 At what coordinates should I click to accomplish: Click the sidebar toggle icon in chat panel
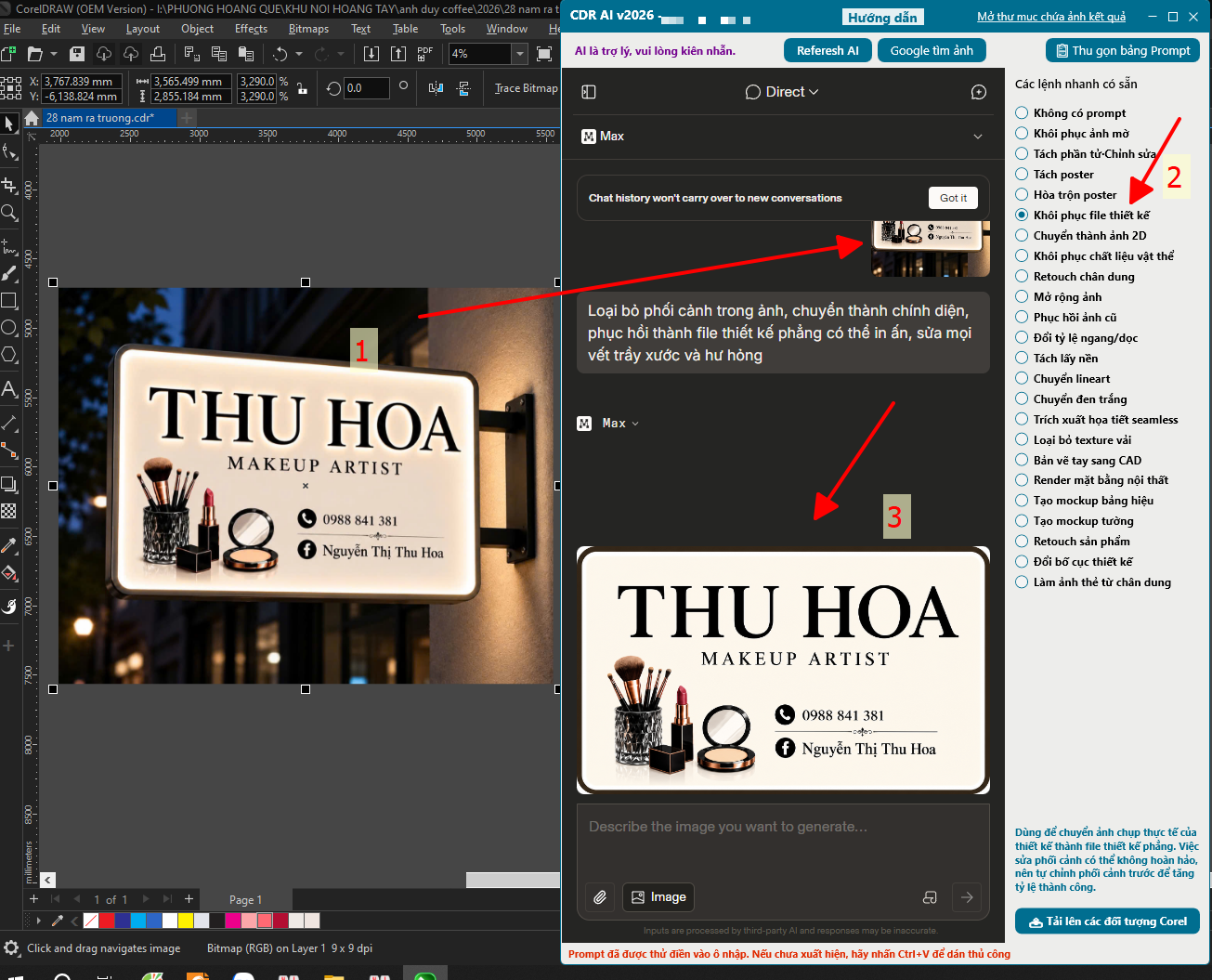click(x=589, y=92)
